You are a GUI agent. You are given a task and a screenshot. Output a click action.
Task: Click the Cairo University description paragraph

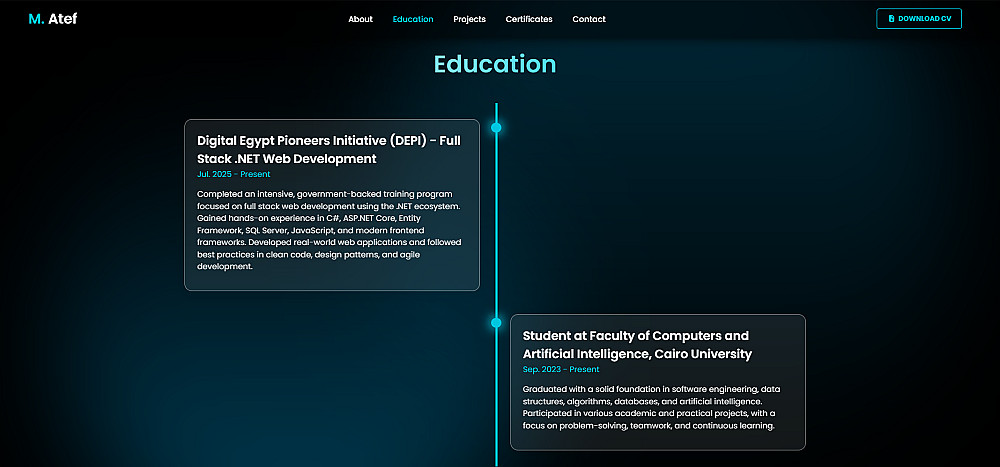pos(651,408)
